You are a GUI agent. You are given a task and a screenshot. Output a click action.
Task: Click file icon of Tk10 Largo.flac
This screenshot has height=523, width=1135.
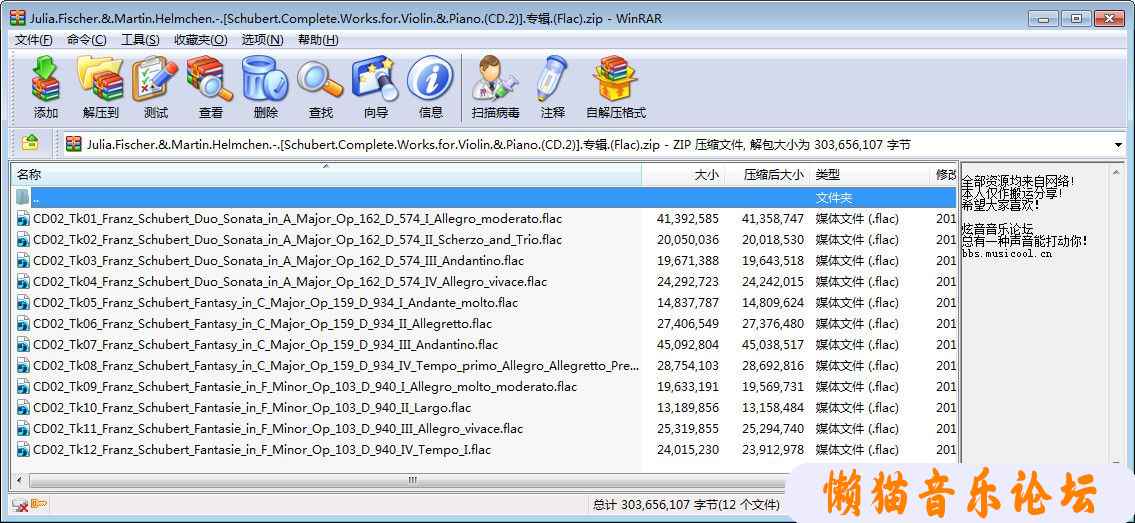(23, 407)
